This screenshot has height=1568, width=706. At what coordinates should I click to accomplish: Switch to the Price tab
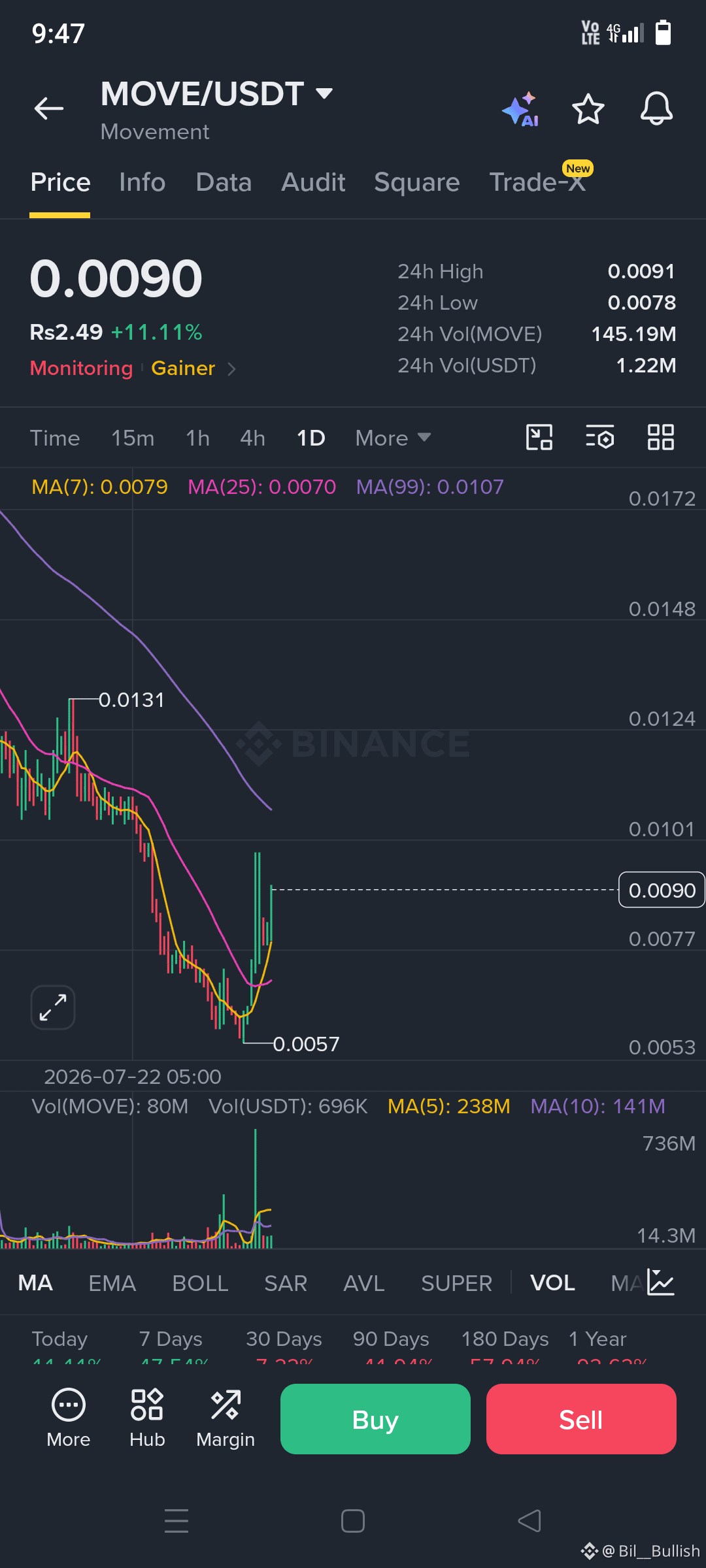pos(60,182)
